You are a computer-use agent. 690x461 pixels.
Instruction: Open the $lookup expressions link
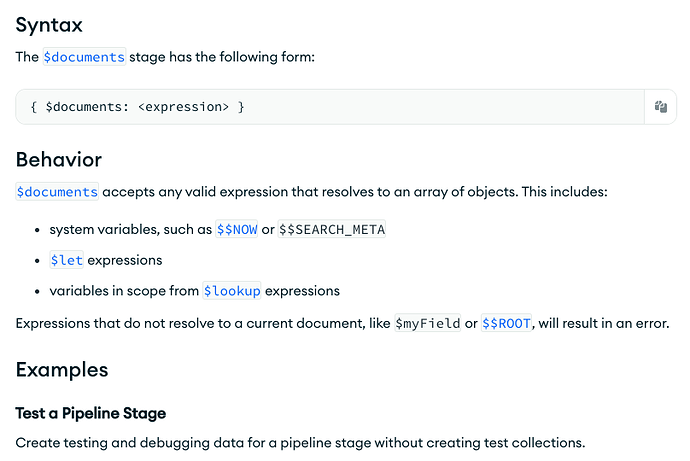[x=232, y=291]
